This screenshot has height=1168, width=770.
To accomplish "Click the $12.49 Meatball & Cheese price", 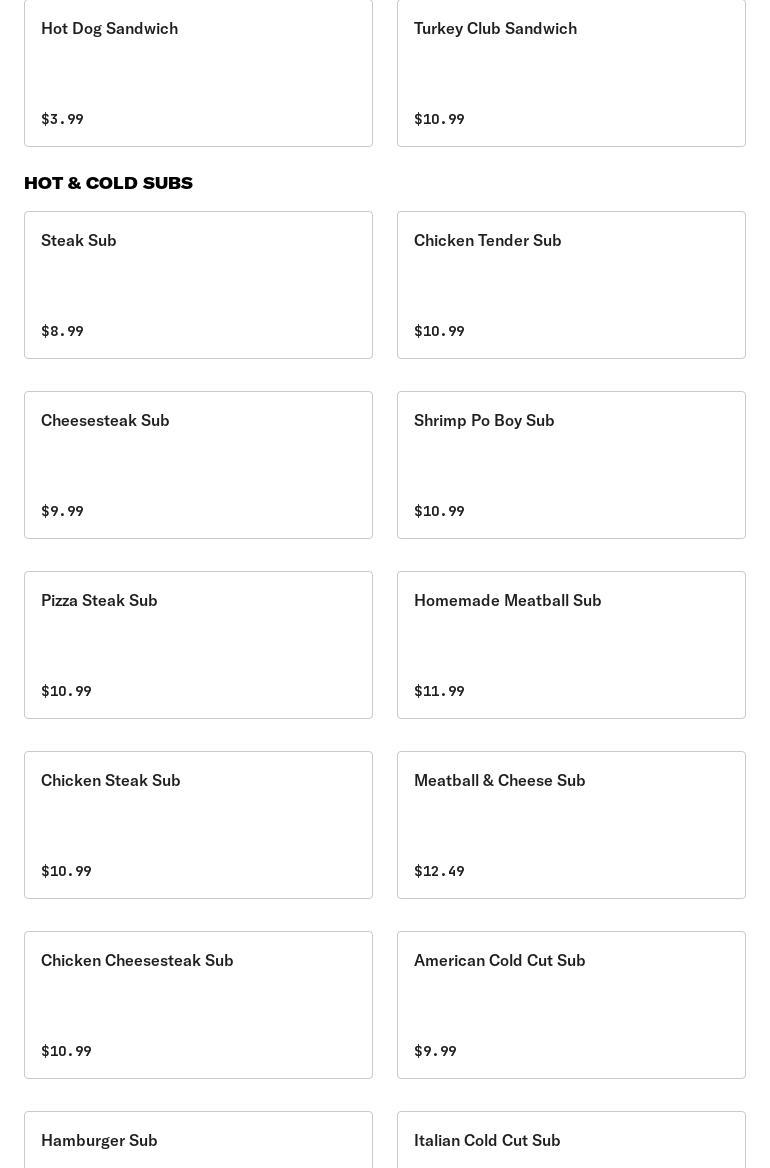I will pyautogui.click(x=439, y=871).
